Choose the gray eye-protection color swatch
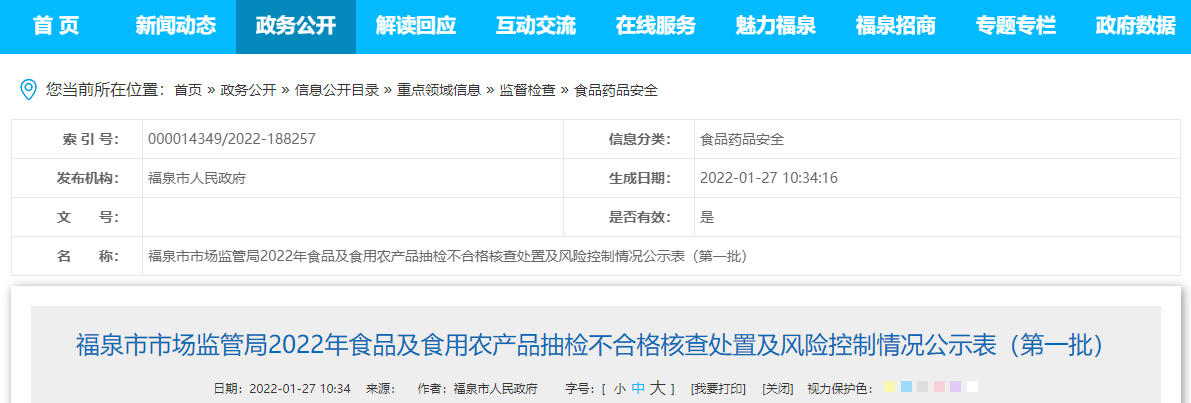The image size is (1191, 403). point(923,386)
